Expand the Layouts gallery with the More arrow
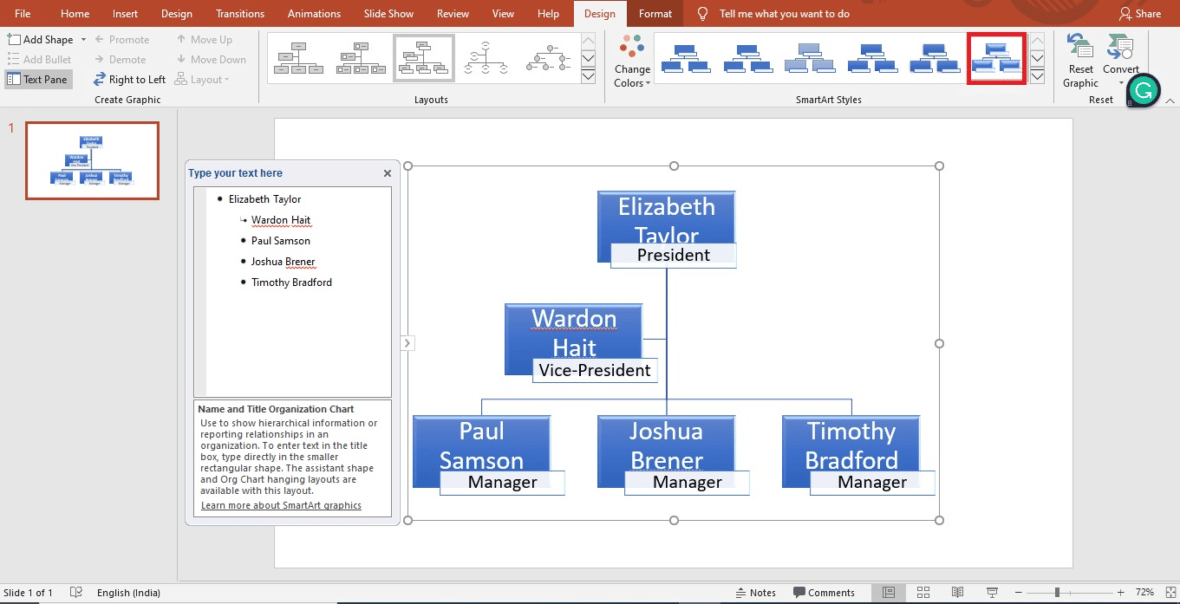Viewport: 1180px width, 604px height. click(x=588, y=76)
